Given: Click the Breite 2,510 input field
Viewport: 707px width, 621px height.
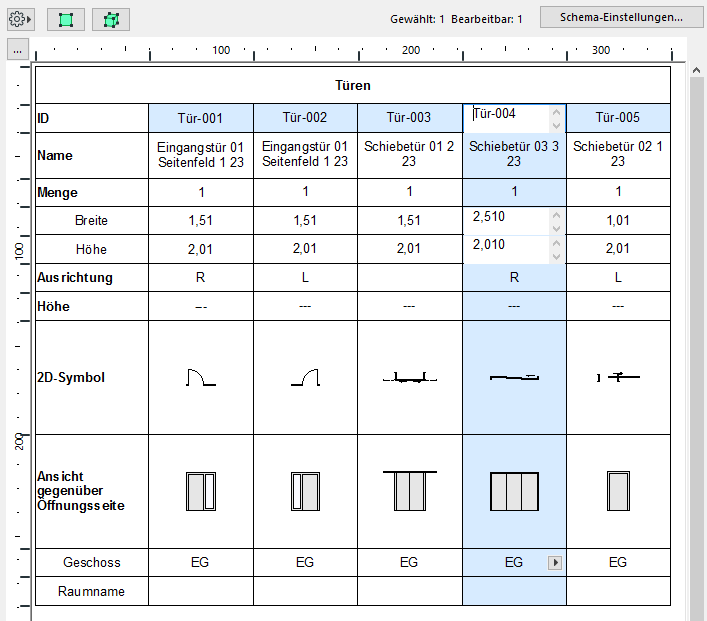Looking at the screenshot, I should (506, 221).
